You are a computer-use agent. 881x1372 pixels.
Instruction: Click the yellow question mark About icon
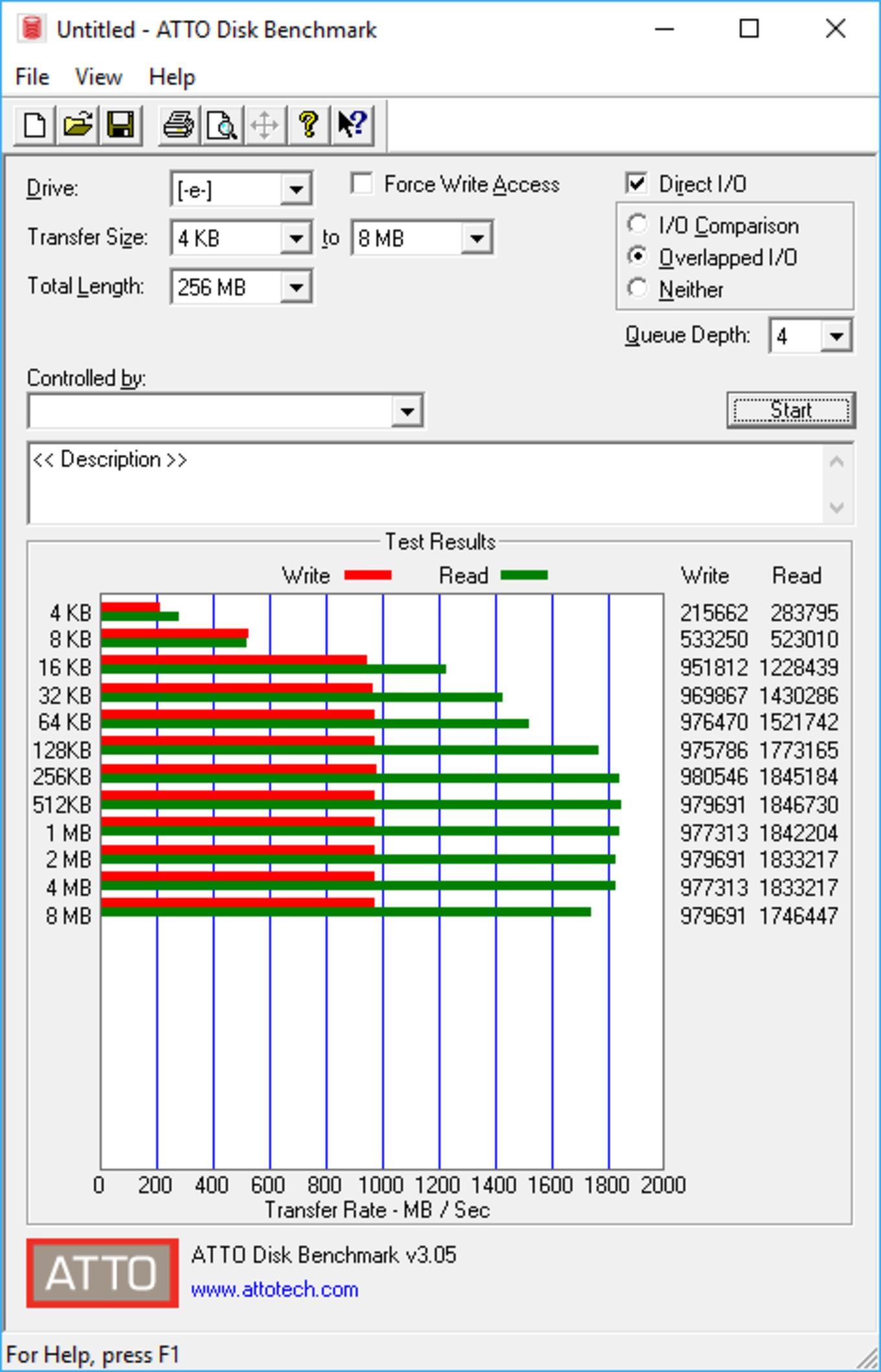pos(308,124)
